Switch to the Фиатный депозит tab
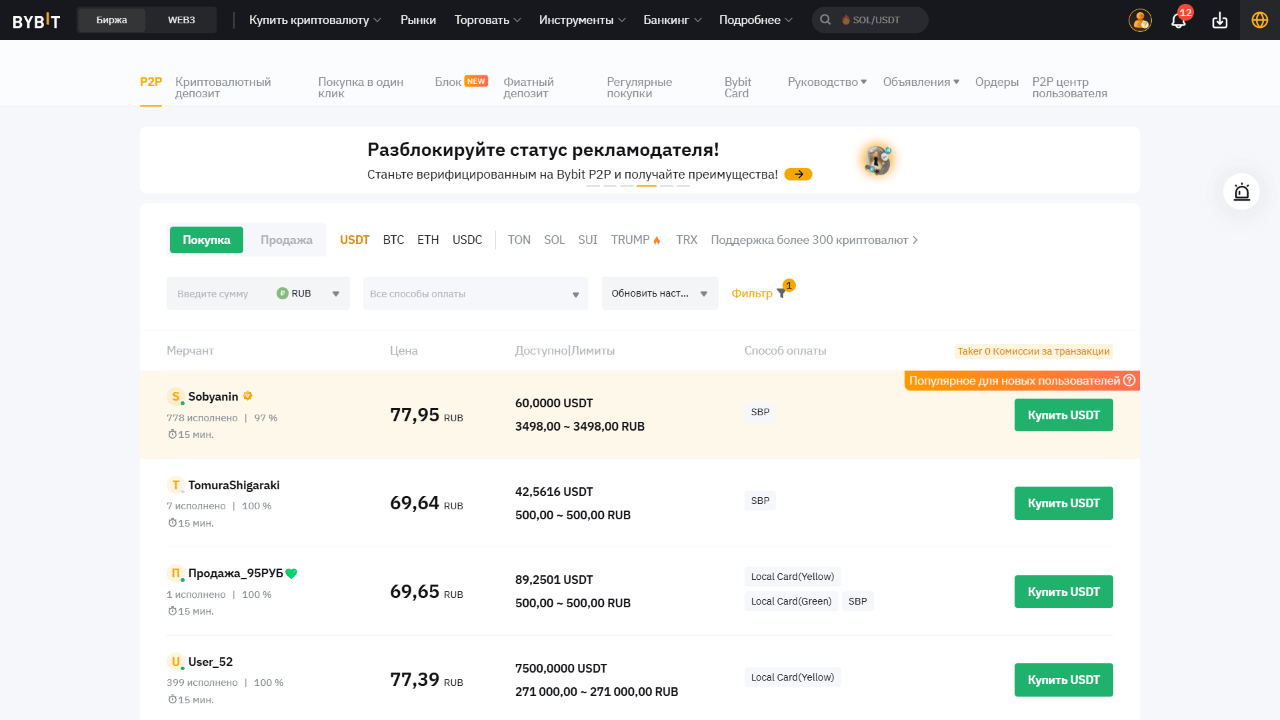Screen dimensions: 1280x720 [528, 88]
